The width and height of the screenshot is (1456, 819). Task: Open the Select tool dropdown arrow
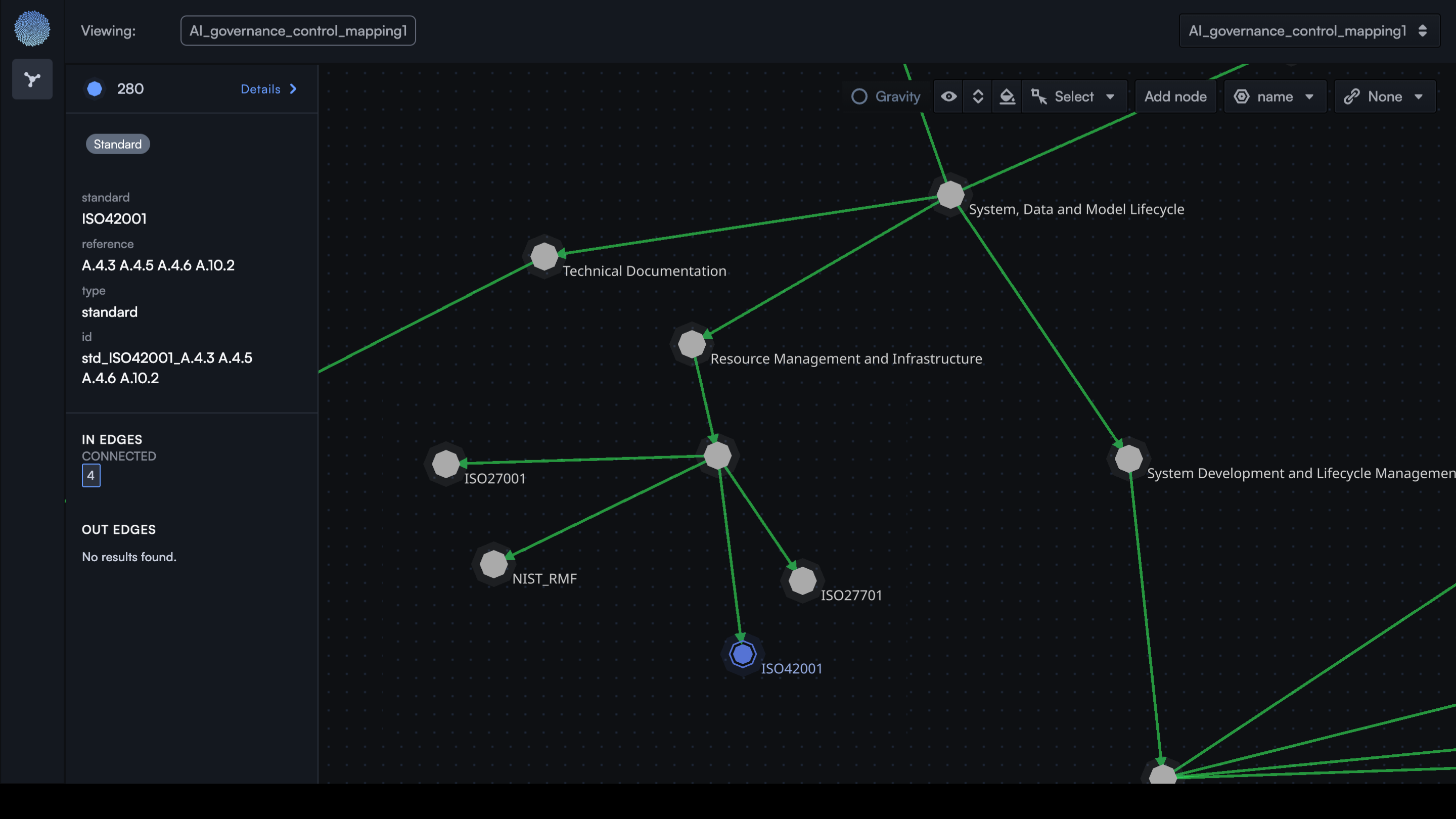point(1110,96)
